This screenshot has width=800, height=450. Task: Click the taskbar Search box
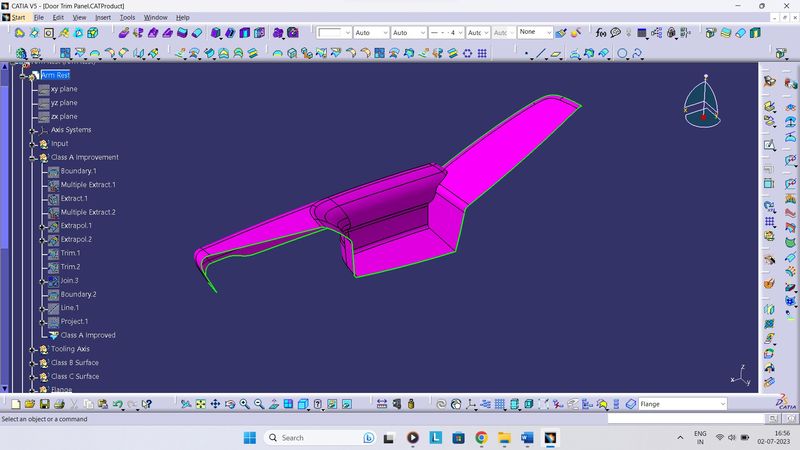[321, 438]
